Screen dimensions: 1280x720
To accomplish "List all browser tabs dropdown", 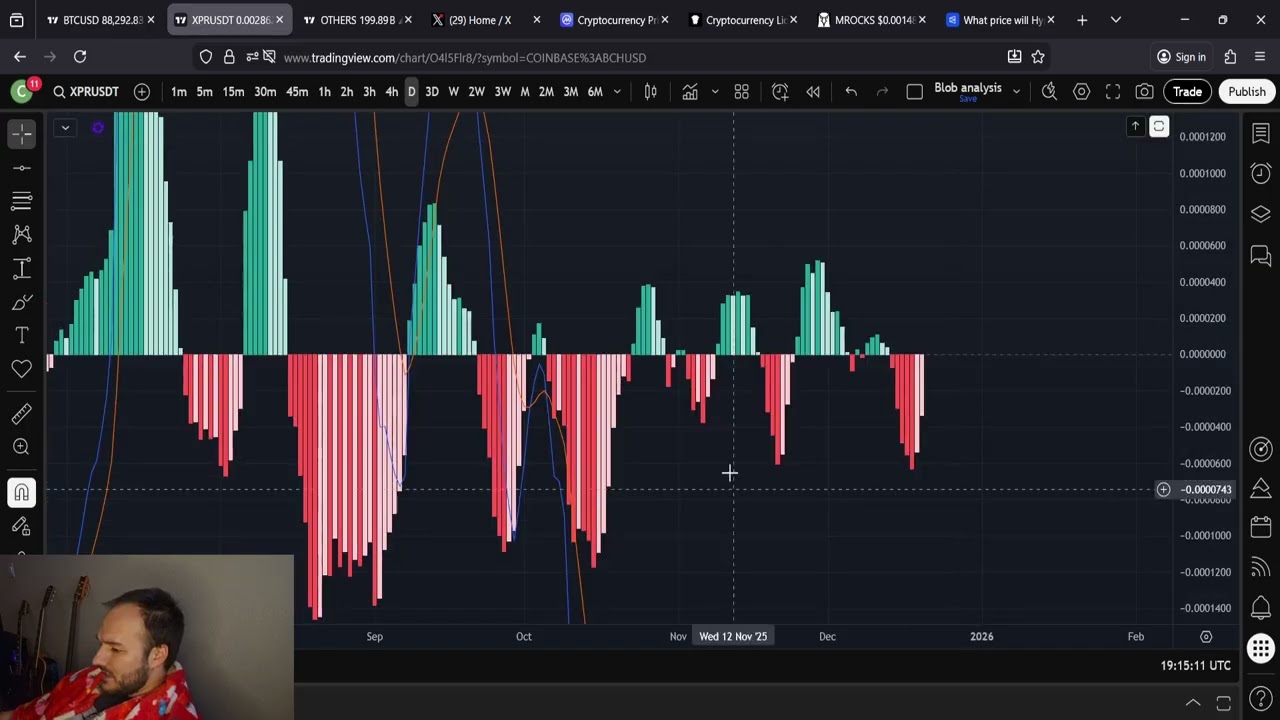I will click(x=1116, y=20).
